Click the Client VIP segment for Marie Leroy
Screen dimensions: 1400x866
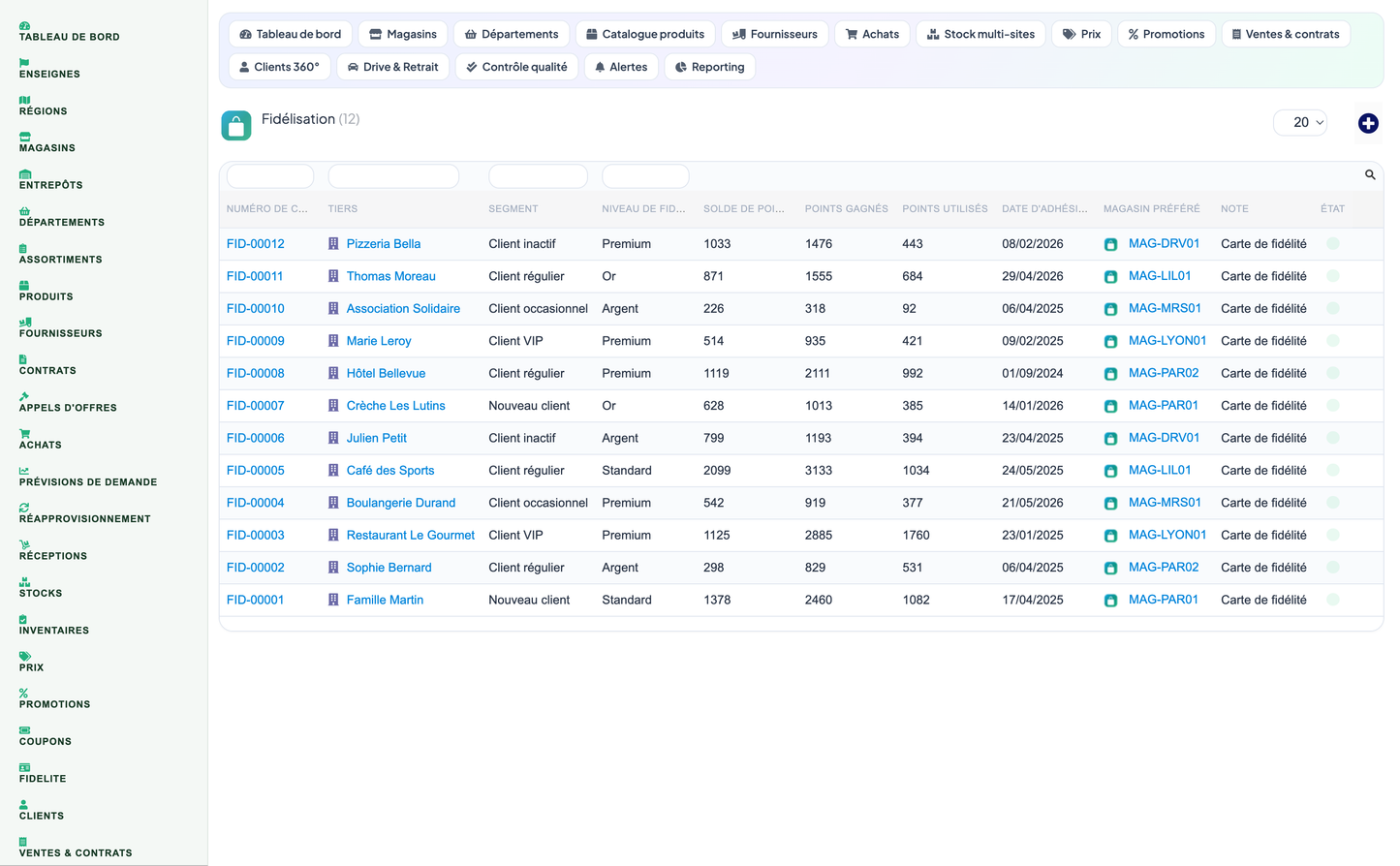tap(515, 341)
